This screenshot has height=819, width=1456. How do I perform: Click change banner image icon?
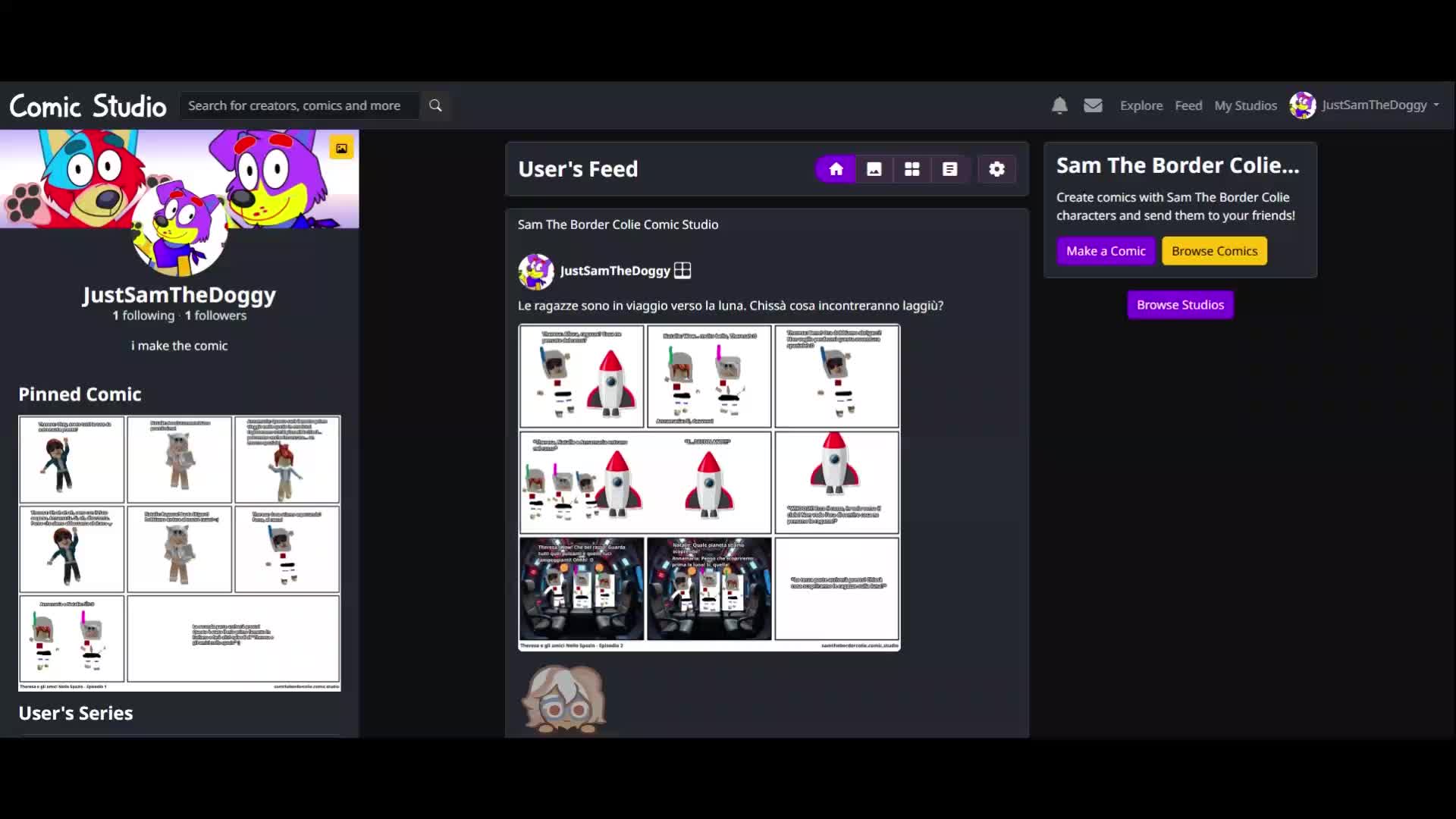pyautogui.click(x=341, y=148)
